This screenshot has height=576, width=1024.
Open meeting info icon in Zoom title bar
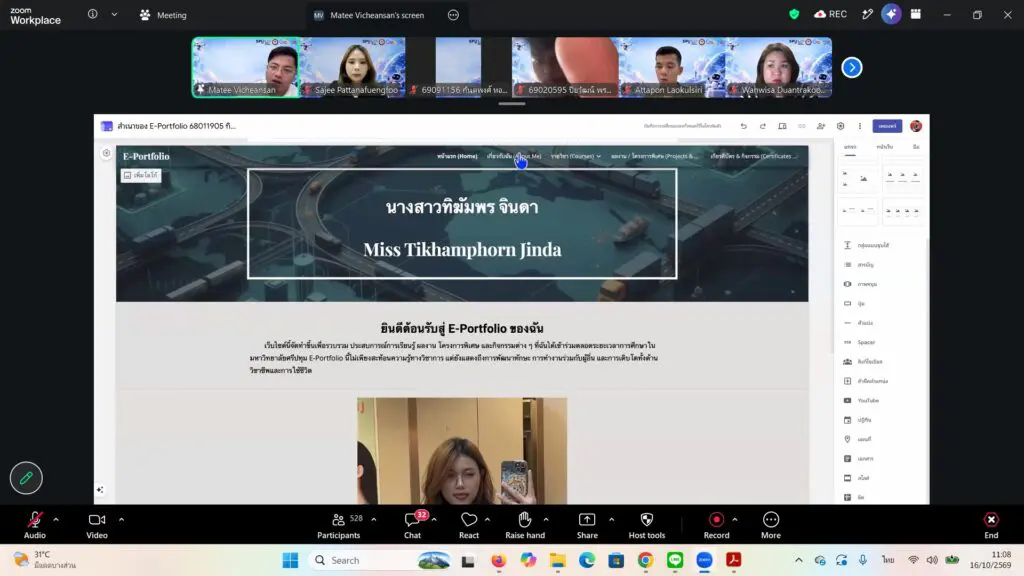click(x=93, y=14)
